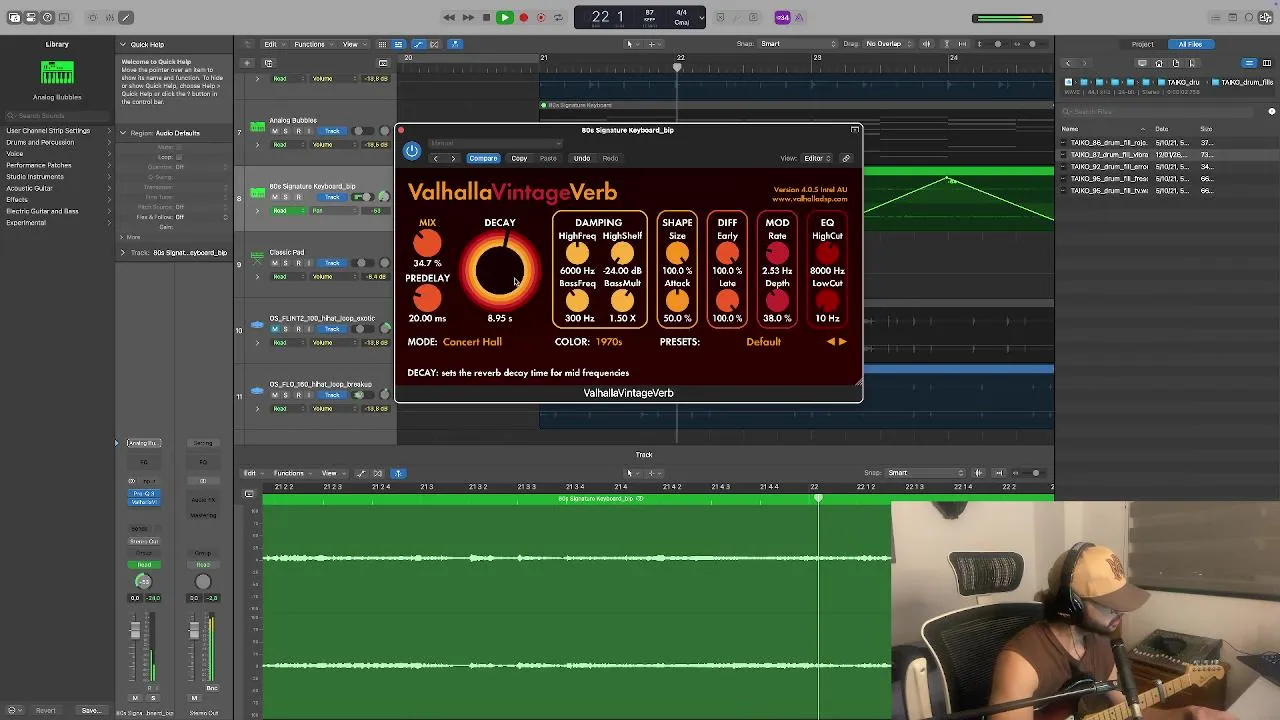Open the List Editors button

1215,17
